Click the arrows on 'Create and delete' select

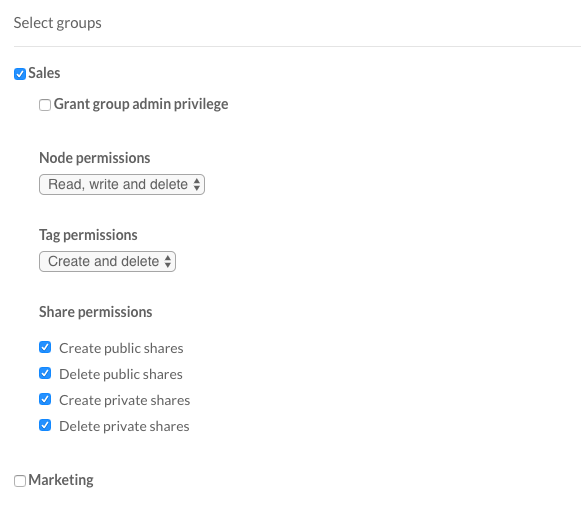[168, 261]
